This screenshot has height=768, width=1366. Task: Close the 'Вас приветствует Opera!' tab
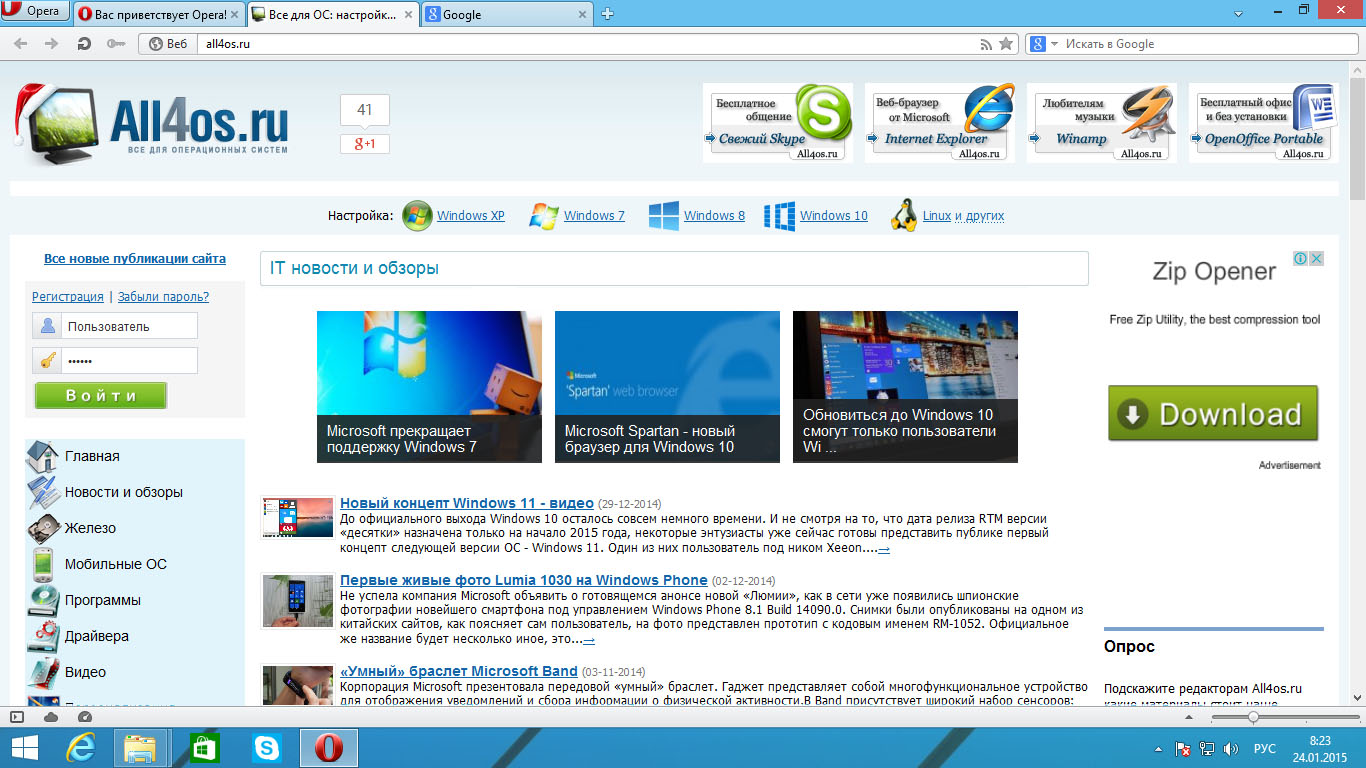tap(235, 14)
